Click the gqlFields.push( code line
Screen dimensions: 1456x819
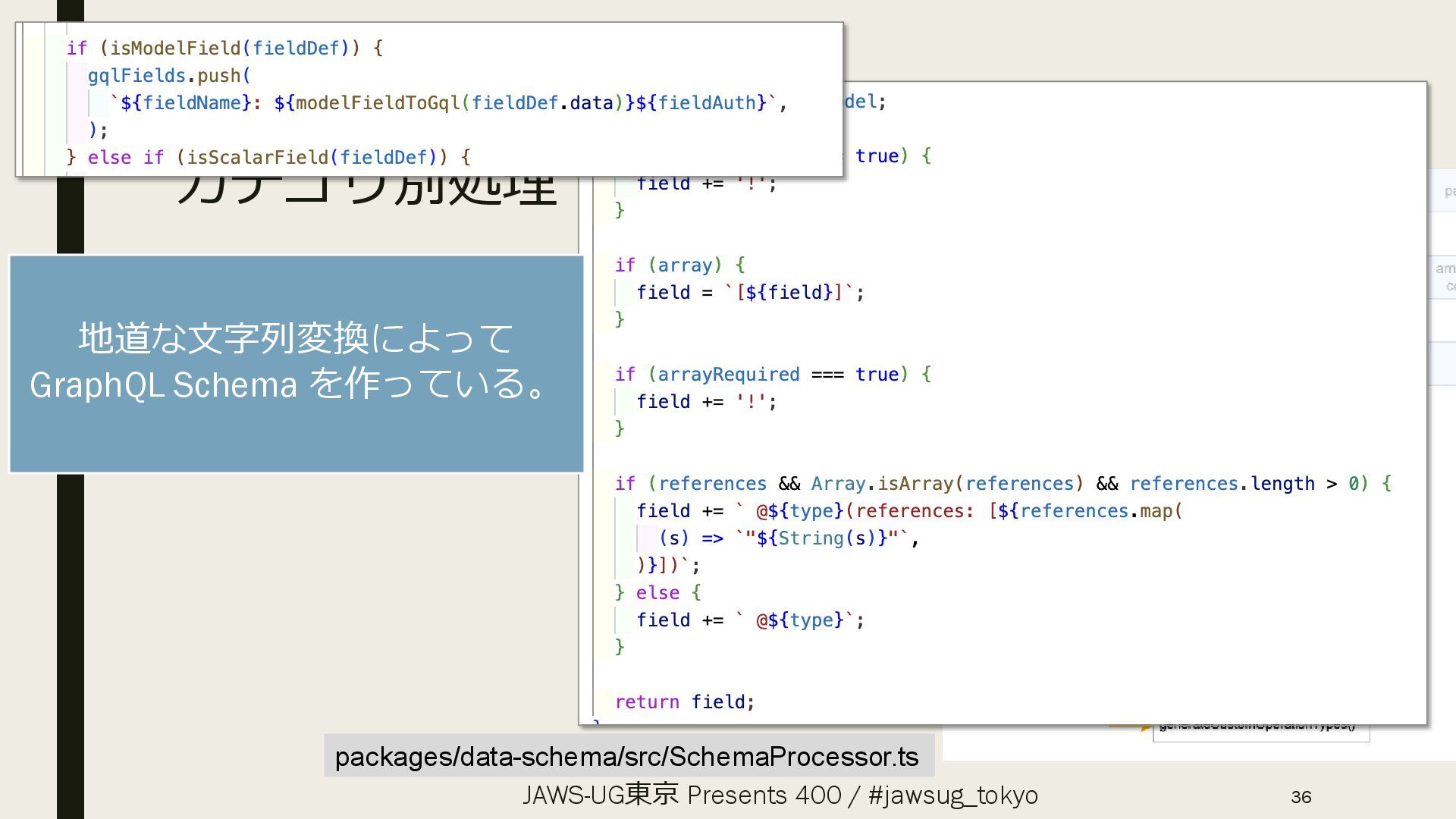pyautogui.click(x=168, y=76)
